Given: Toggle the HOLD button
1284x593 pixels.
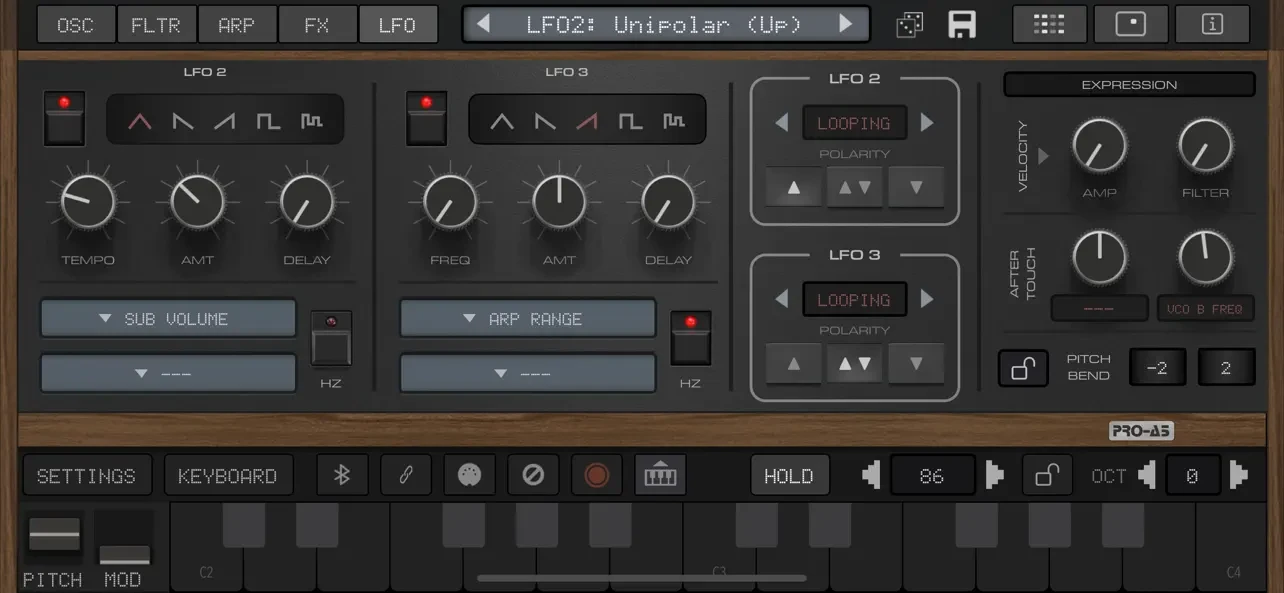Looking at the screenshot, I should pos(789,476).
